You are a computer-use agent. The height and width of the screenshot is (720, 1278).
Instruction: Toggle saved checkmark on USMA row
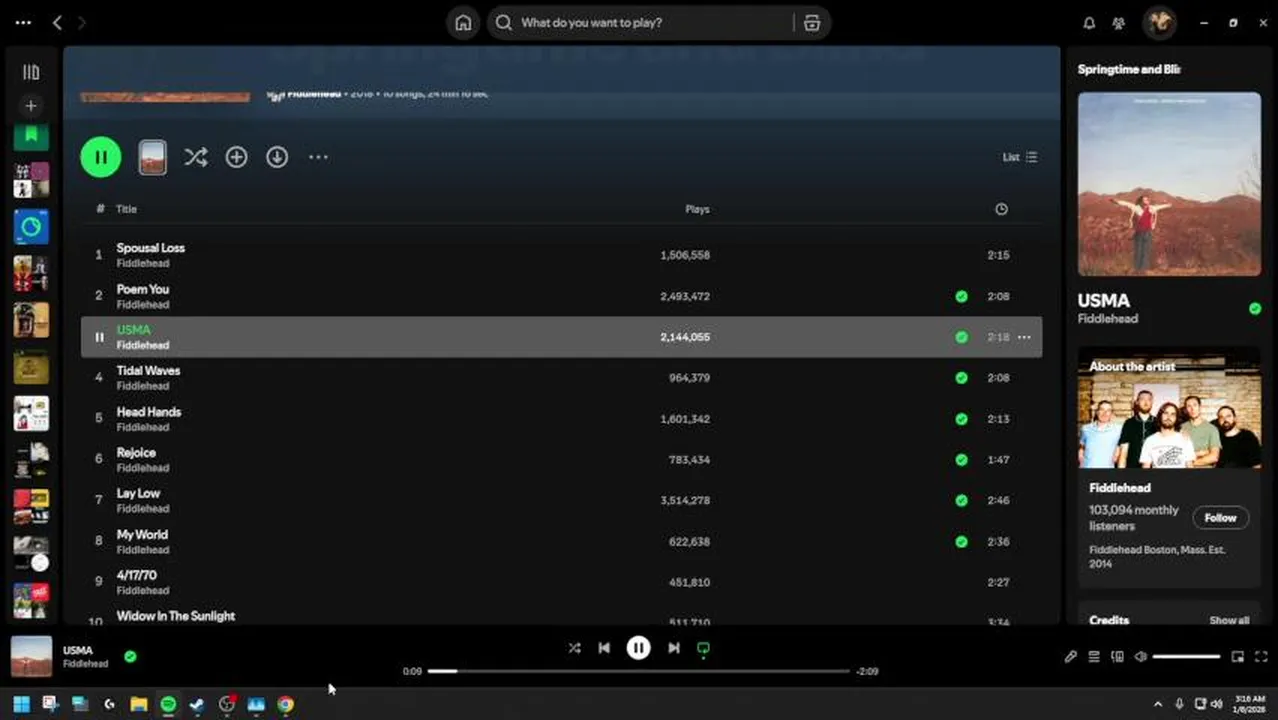(961, 337)
